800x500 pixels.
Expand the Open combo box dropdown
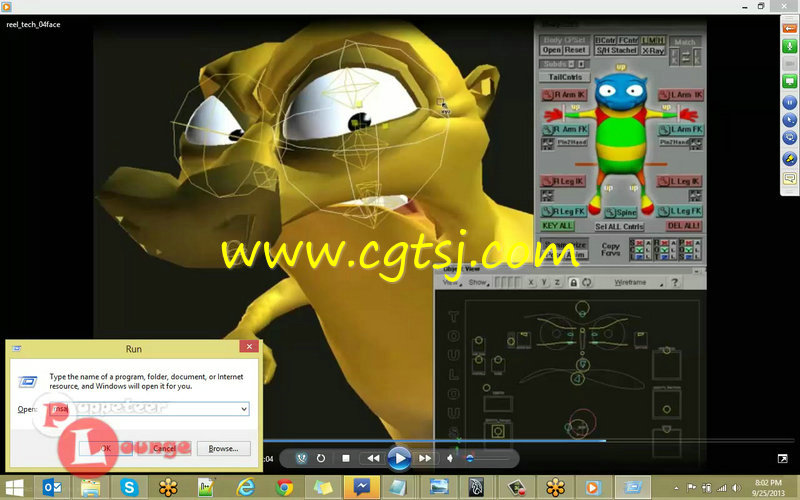(x=244, y=409)
